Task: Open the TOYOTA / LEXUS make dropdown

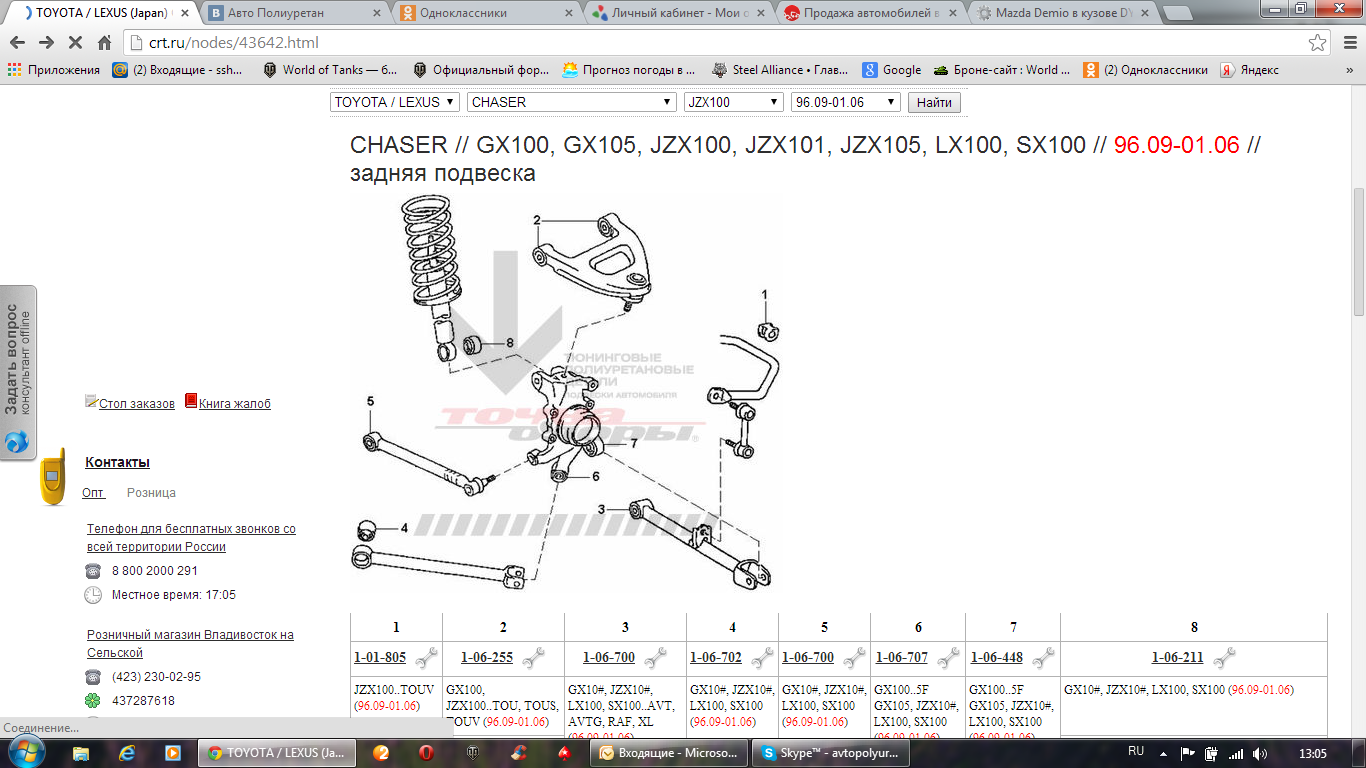Action: click(394, 102)
